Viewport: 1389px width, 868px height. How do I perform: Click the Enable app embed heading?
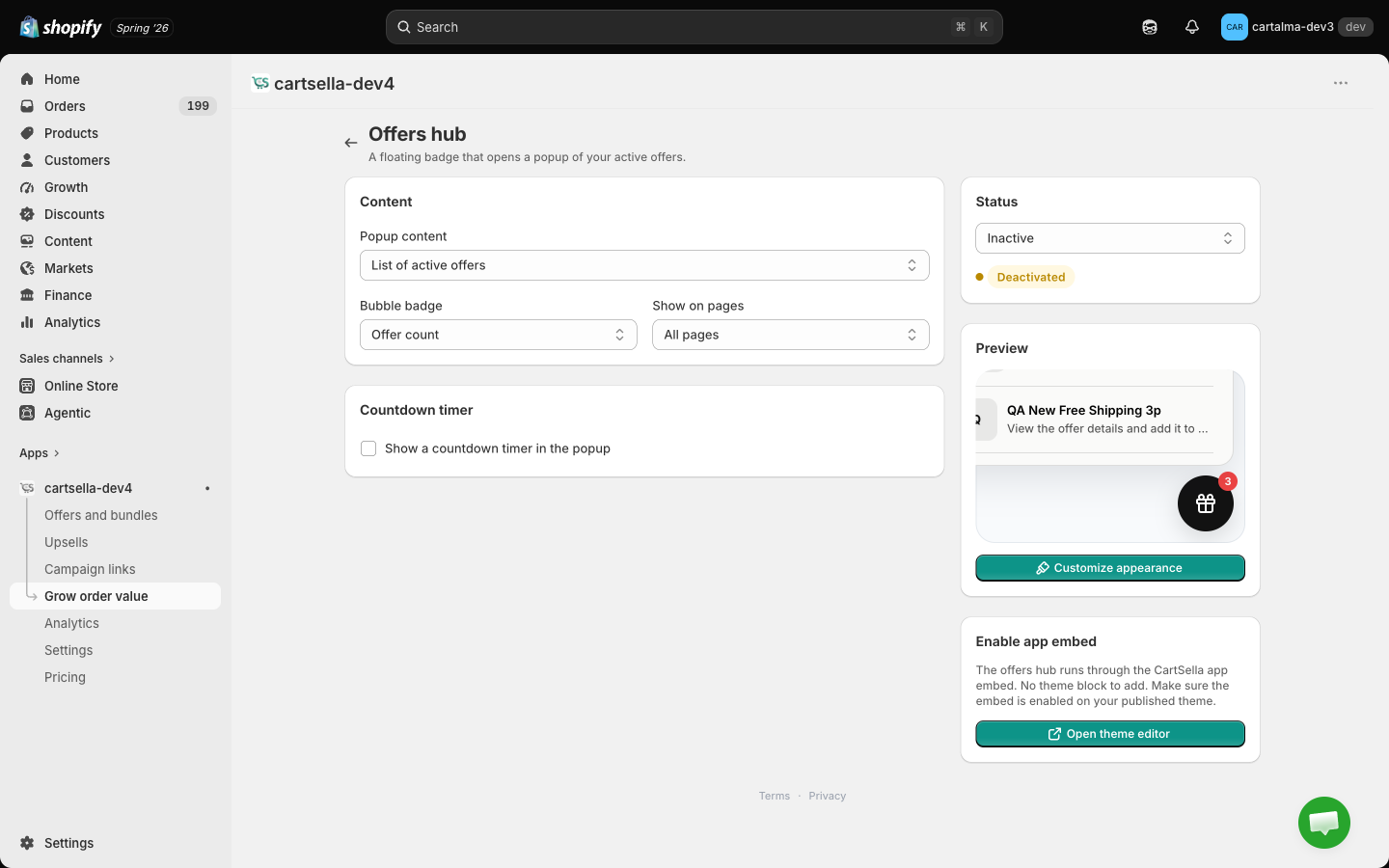1036,641
